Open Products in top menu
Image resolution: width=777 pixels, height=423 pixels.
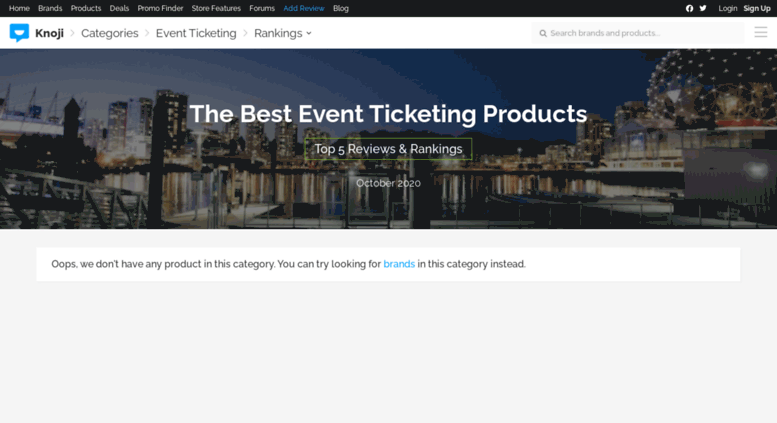86,8
